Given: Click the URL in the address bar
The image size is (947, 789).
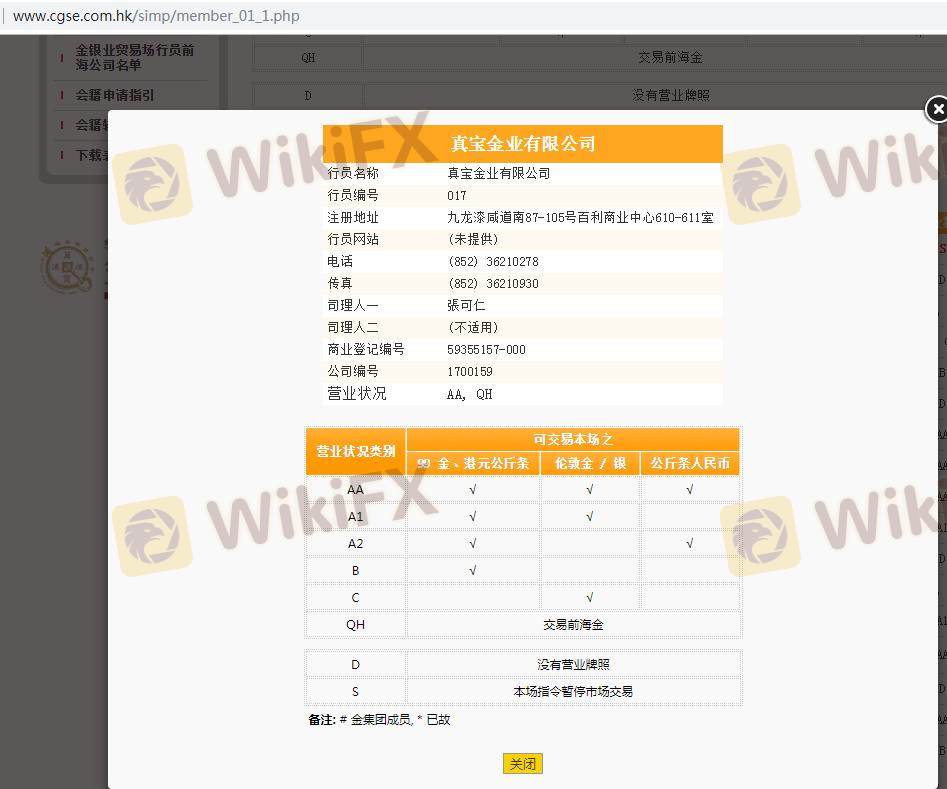Looking at the screenshot, I should pos(156,16).
